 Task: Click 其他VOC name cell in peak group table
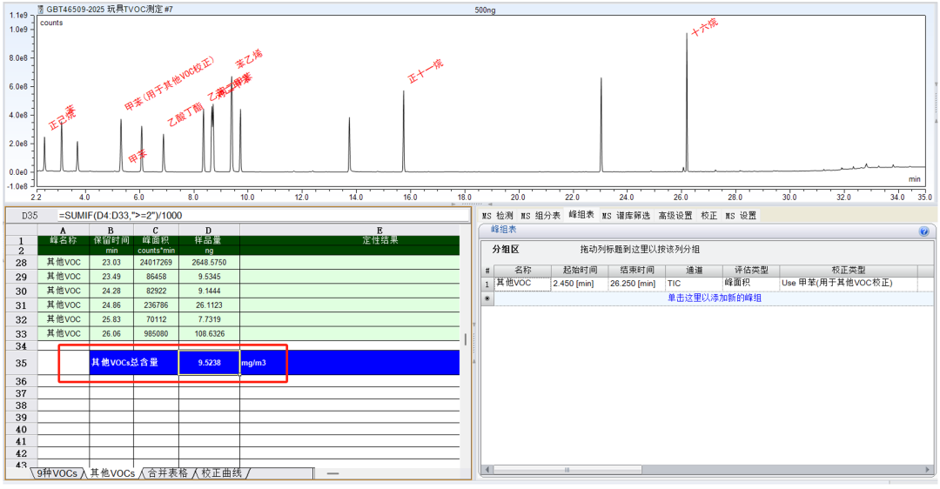click(x=522, y=283)
